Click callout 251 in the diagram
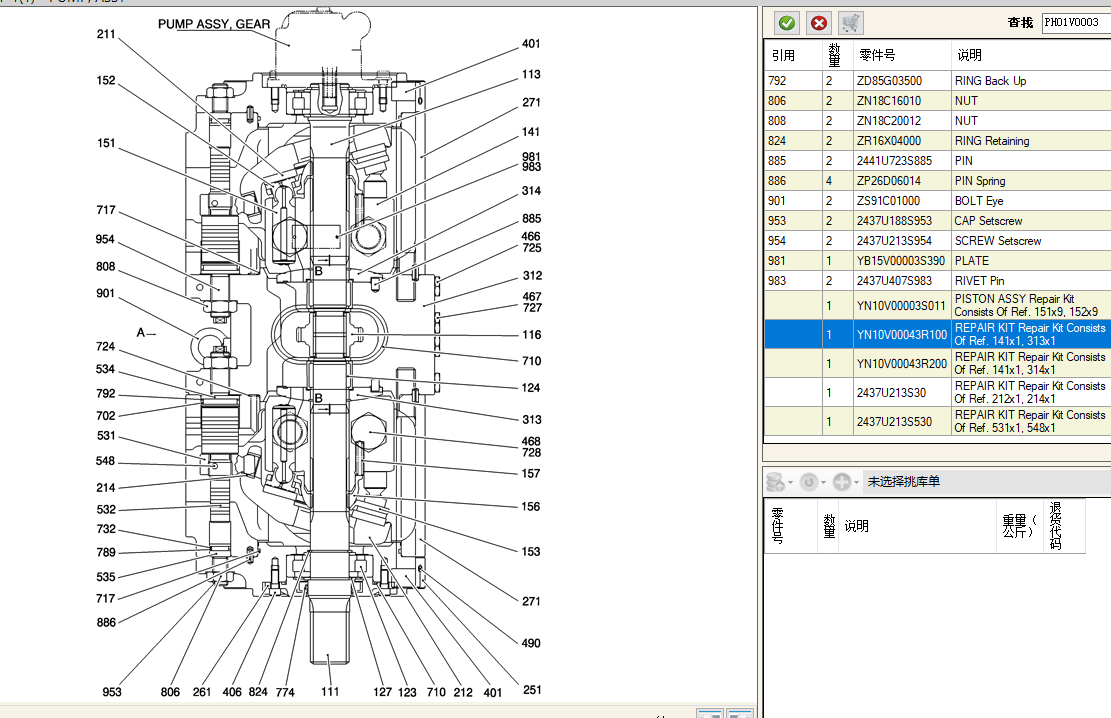The height and width of the screenshot is (718, 1111). [532, 690]
